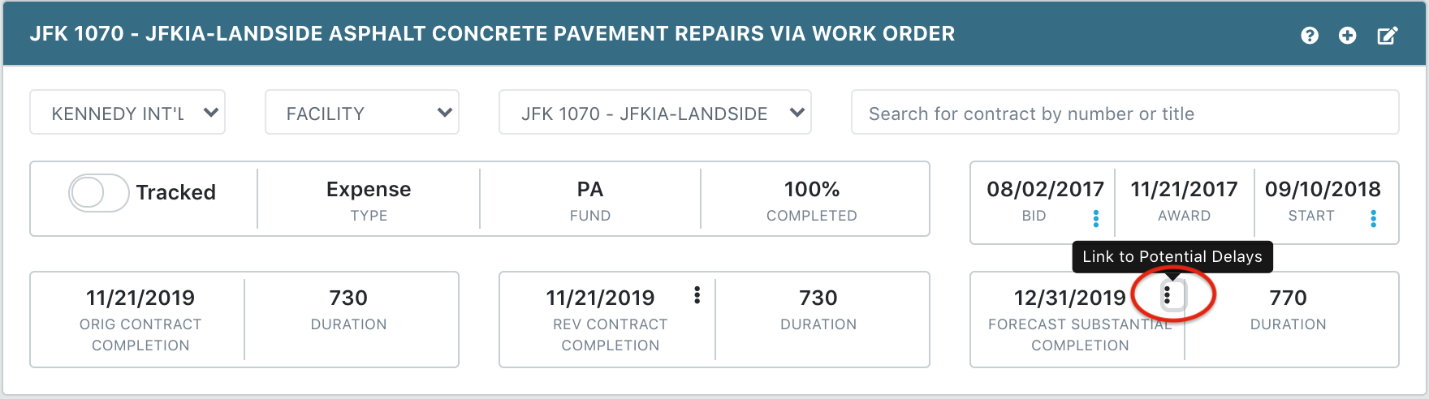
Task: Open the FACILITY dropdown
Action: coord(362,113)
